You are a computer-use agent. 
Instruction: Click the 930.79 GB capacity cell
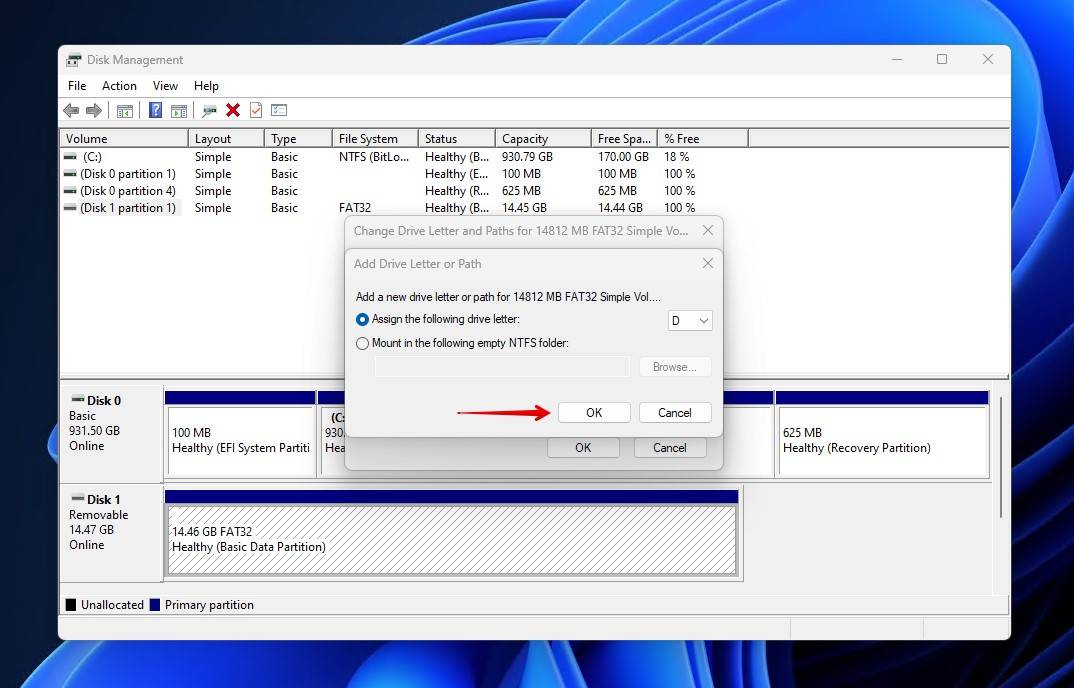point(527,157)
